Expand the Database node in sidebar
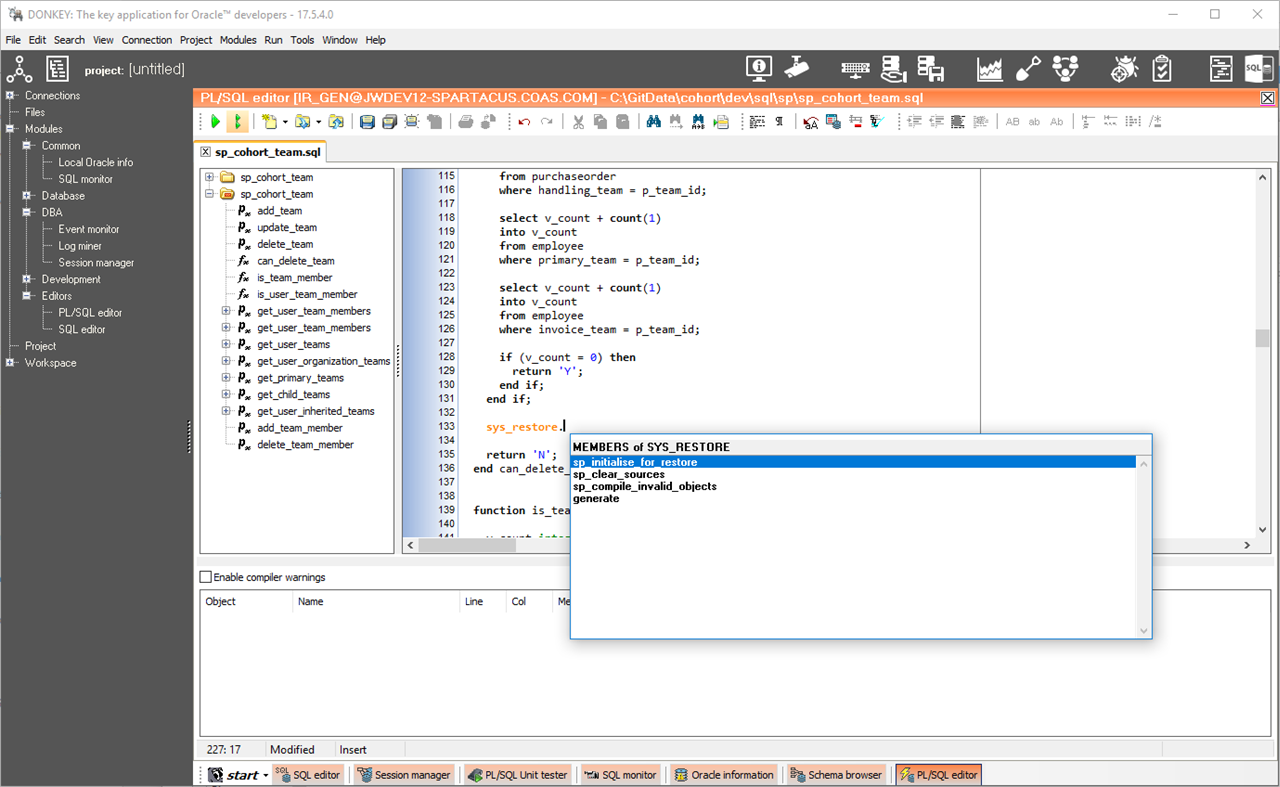The image size is (1280, 787). click(x=27, y=196)
